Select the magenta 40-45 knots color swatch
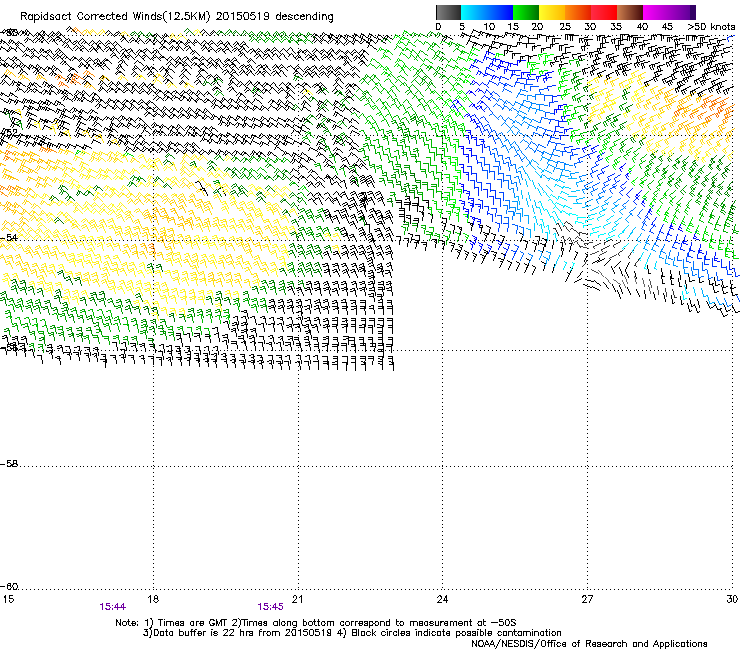 click(x=656, y=12)
